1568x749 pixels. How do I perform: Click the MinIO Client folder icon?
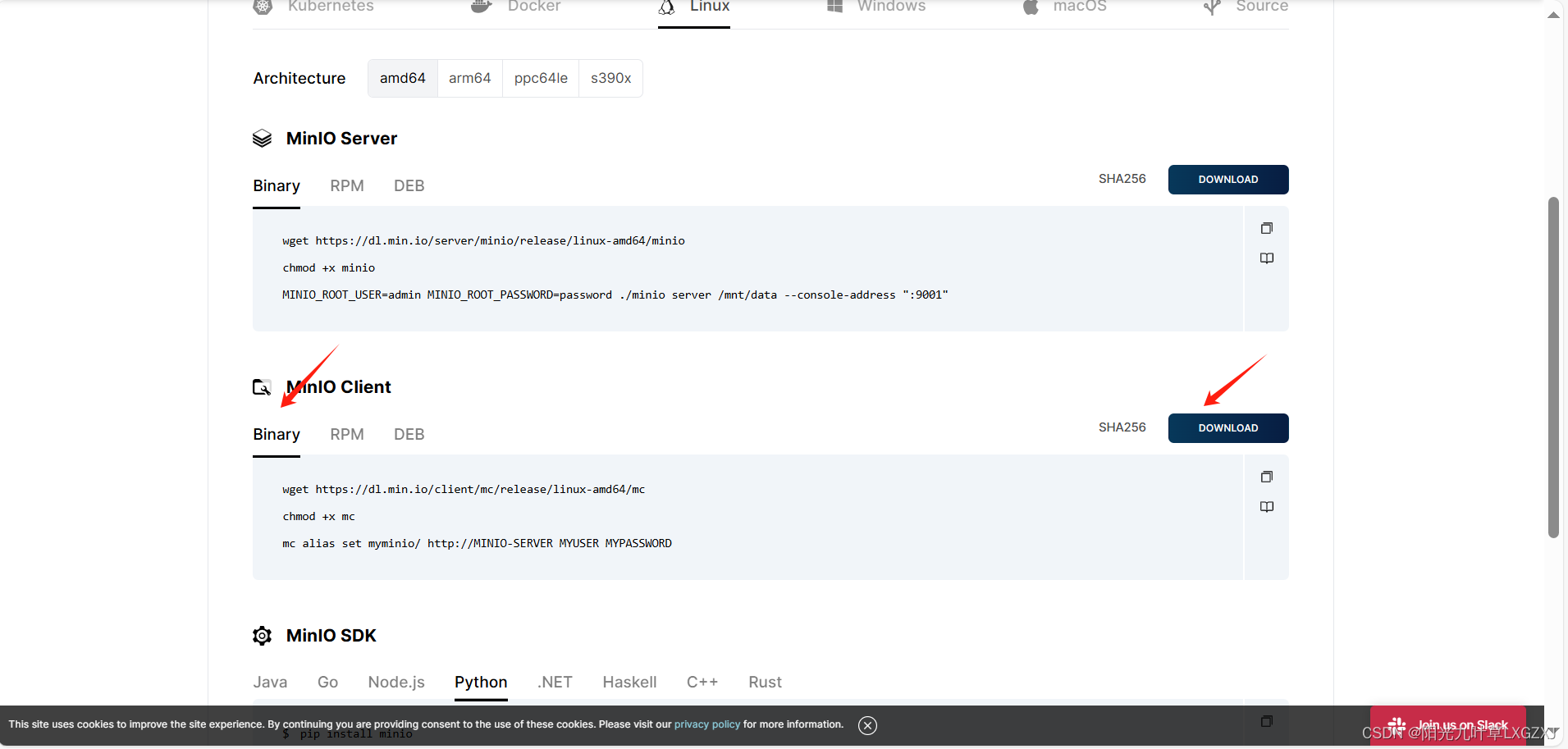coord(262,387)
